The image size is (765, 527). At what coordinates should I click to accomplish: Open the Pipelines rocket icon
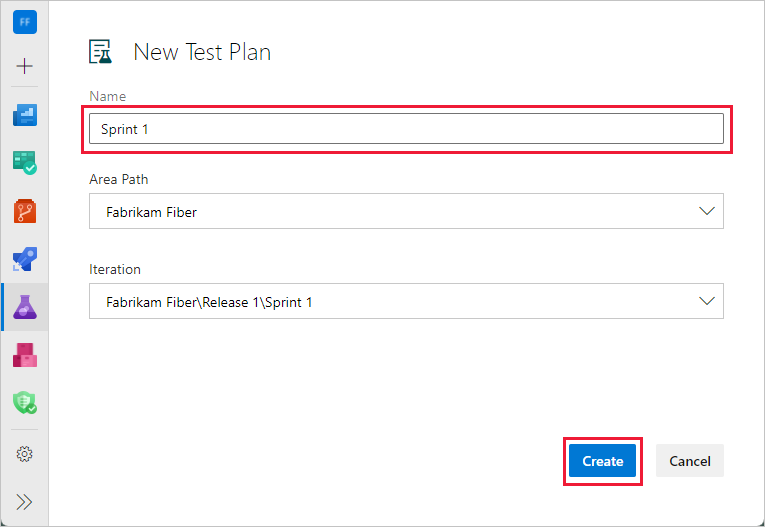click(x=25, y=259)
